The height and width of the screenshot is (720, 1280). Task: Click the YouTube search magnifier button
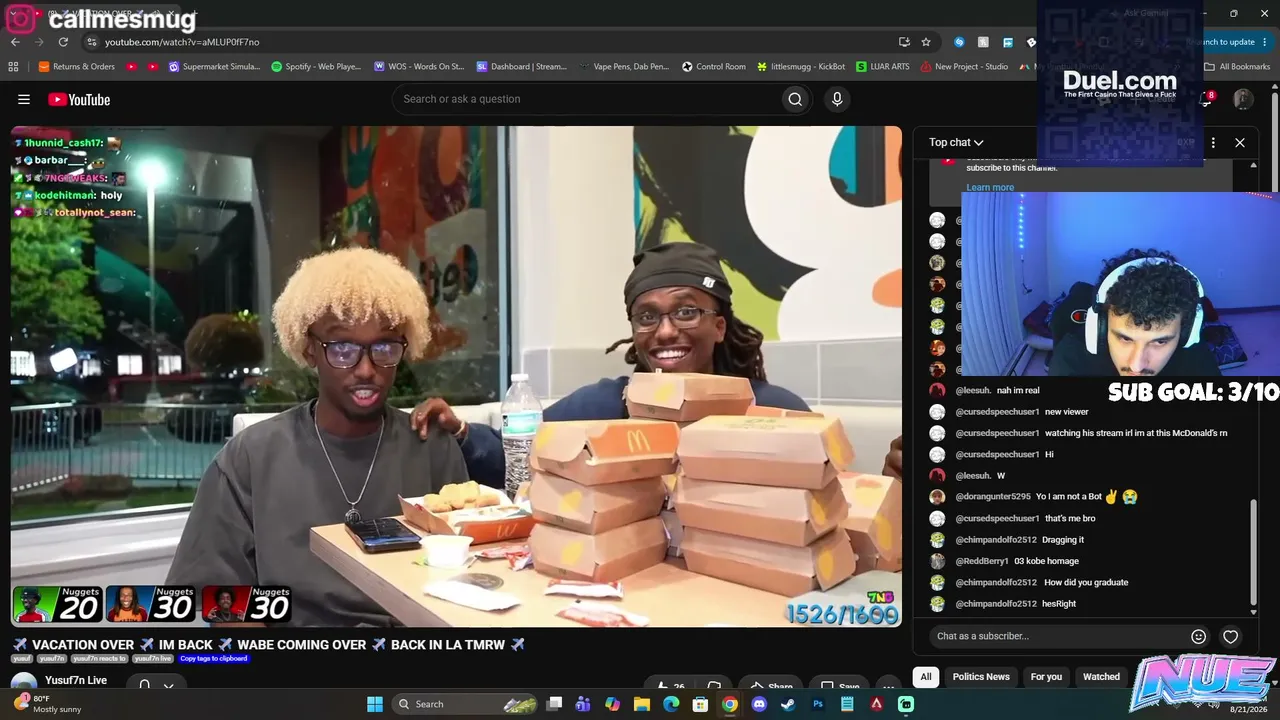(x=795, y=99)
